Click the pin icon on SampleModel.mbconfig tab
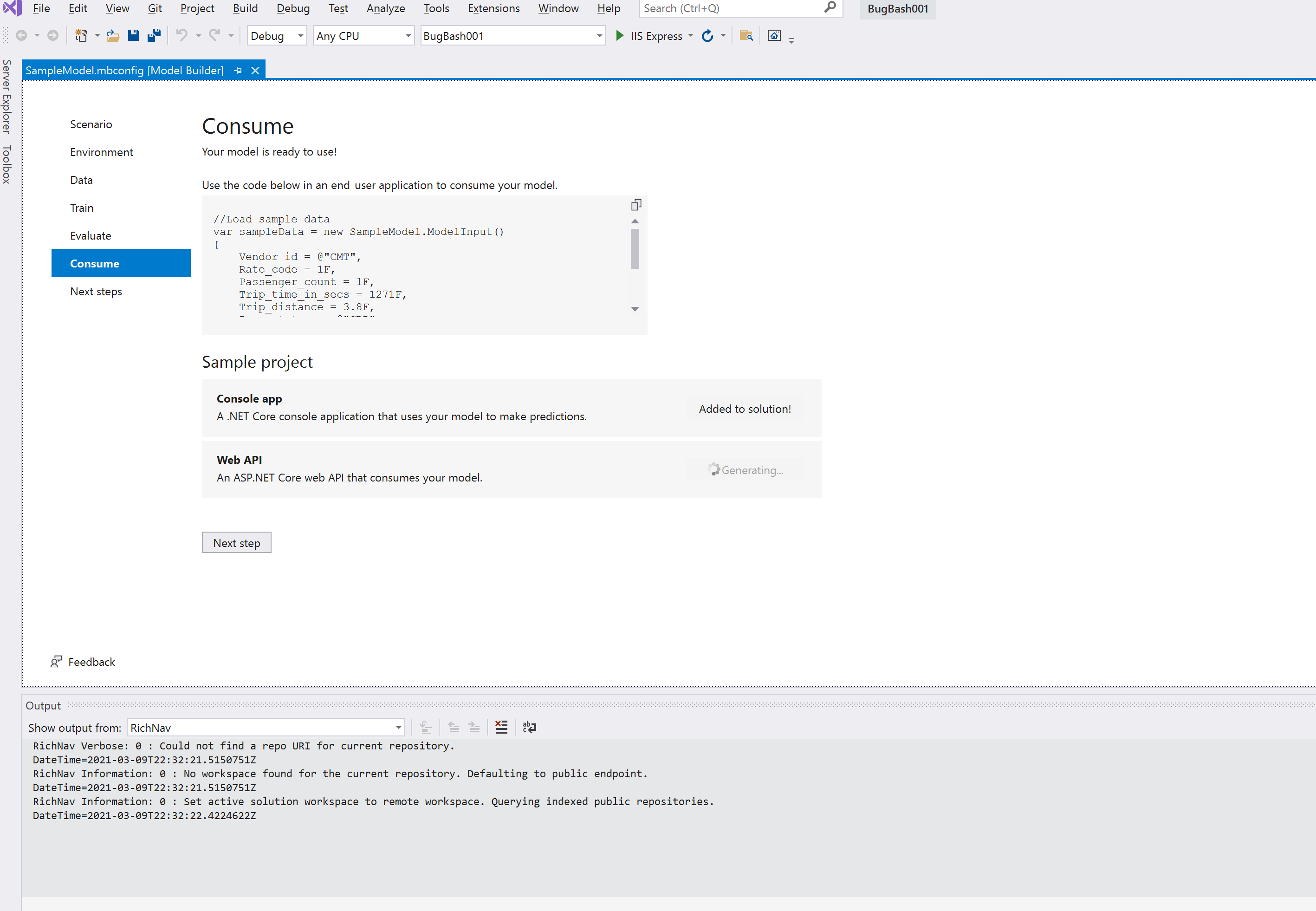Screen dimensions: 1316x911 coord(238,70)
